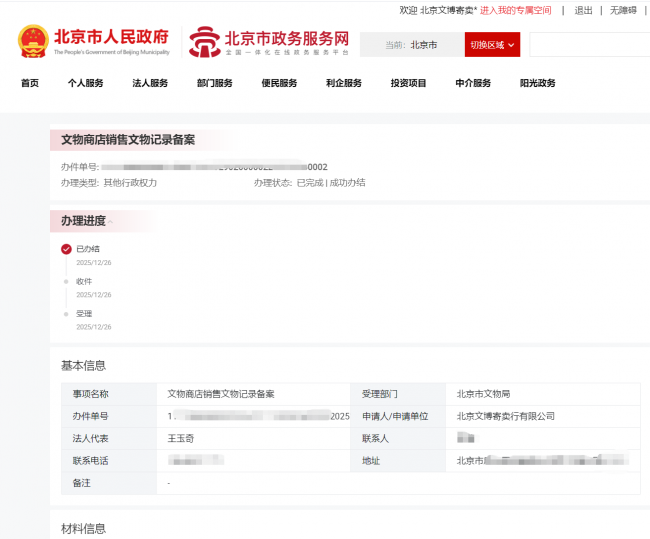Open the 切换区域 region dropdown

(x=493, y=45)
